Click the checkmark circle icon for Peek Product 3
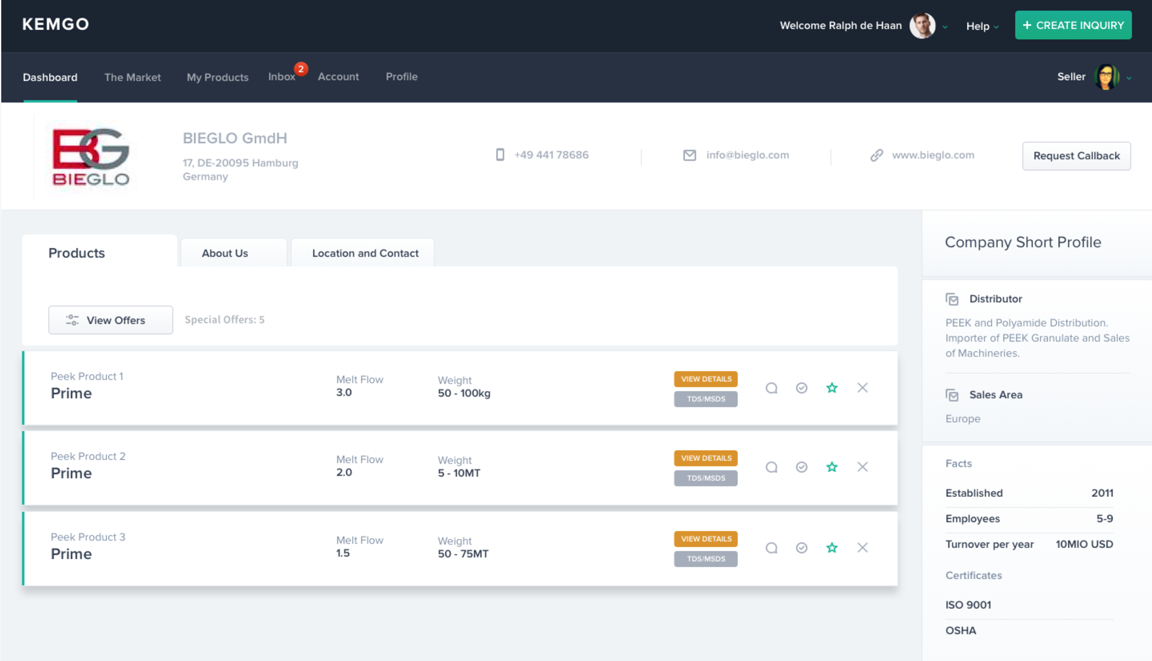 click(802, 548)
